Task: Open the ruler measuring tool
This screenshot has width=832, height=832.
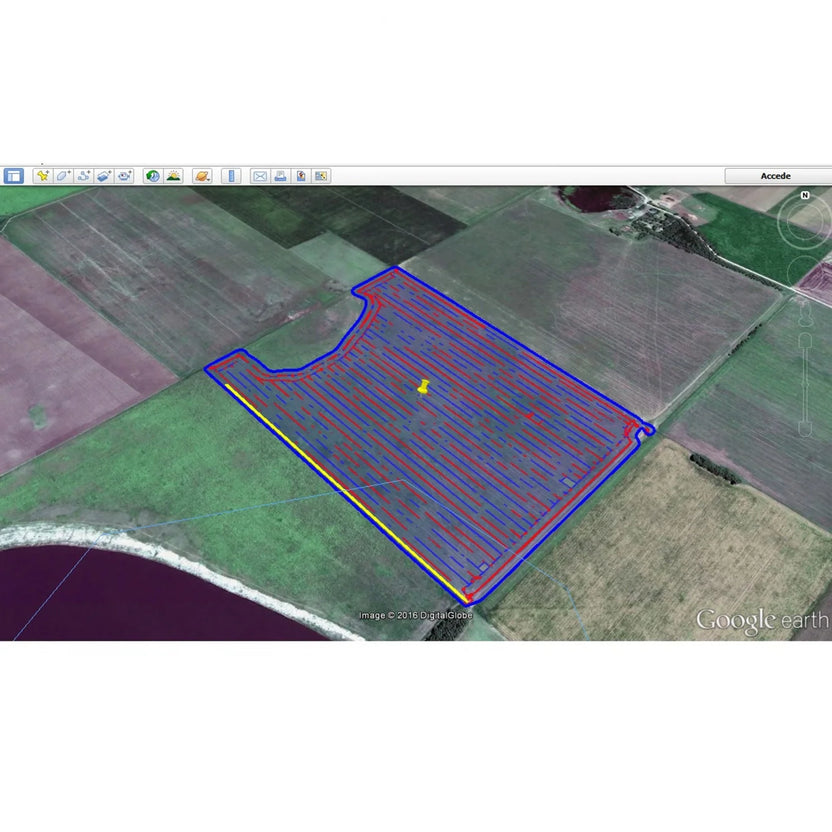Action: [x=231, y=176]
